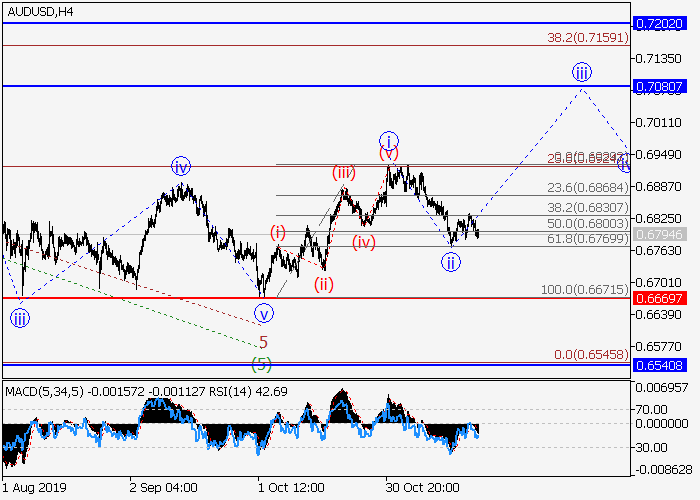Select the red (iv) wave marker
Image resolution: width=700 pixels, height=500 pixels.
click(x=364, y=242)
